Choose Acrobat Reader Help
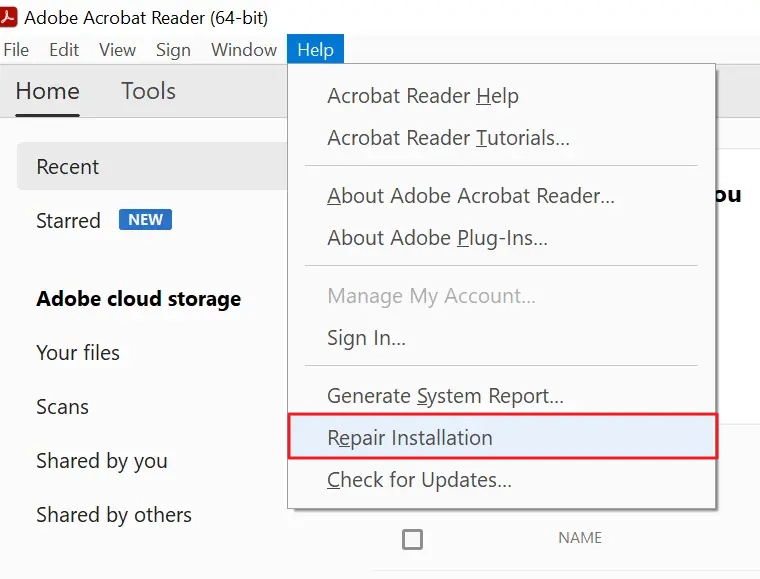 pos(502,96)
